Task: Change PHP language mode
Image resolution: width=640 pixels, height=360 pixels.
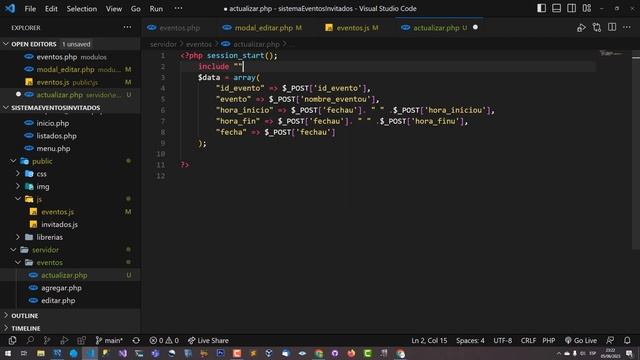Action: 549,340
